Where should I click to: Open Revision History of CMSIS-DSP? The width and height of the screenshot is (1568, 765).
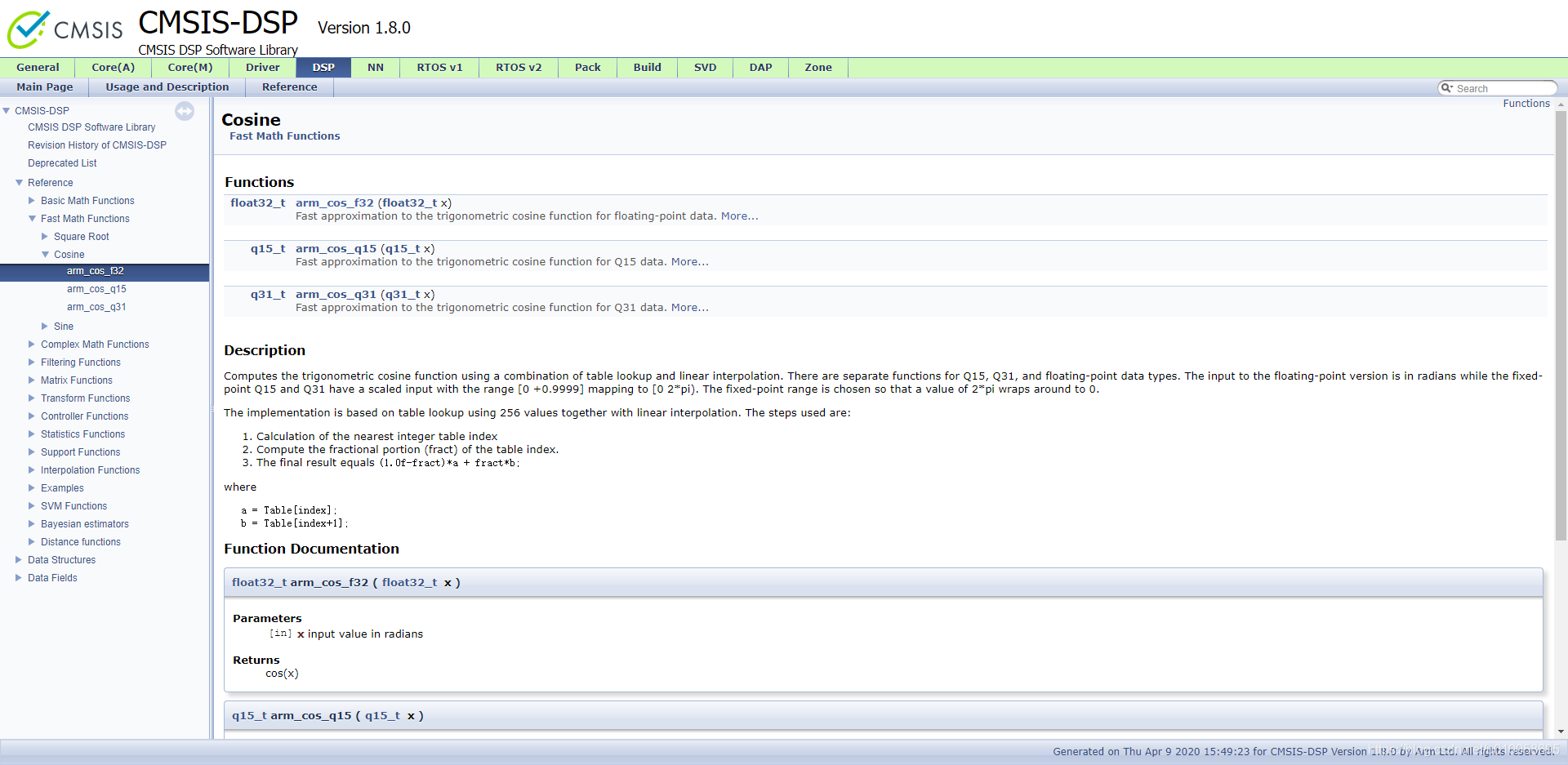[x=97, y=145]
